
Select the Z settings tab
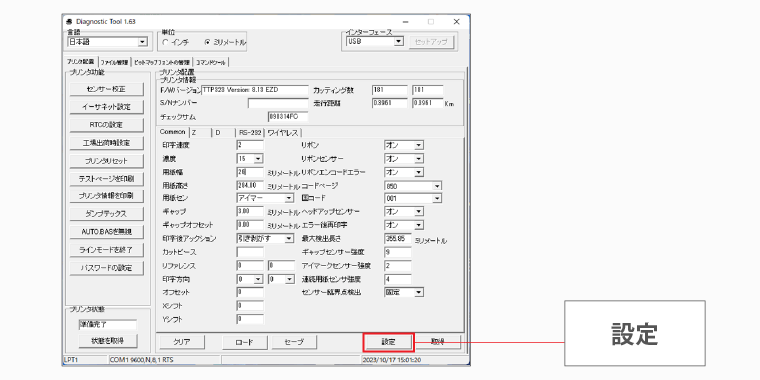coord(200,133)
